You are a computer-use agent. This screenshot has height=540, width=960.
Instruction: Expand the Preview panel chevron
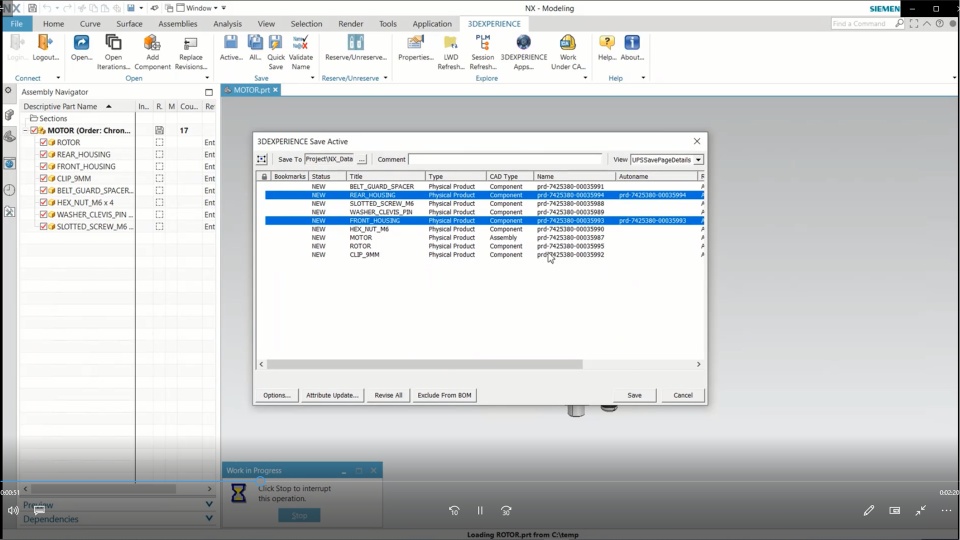point(209,504)
